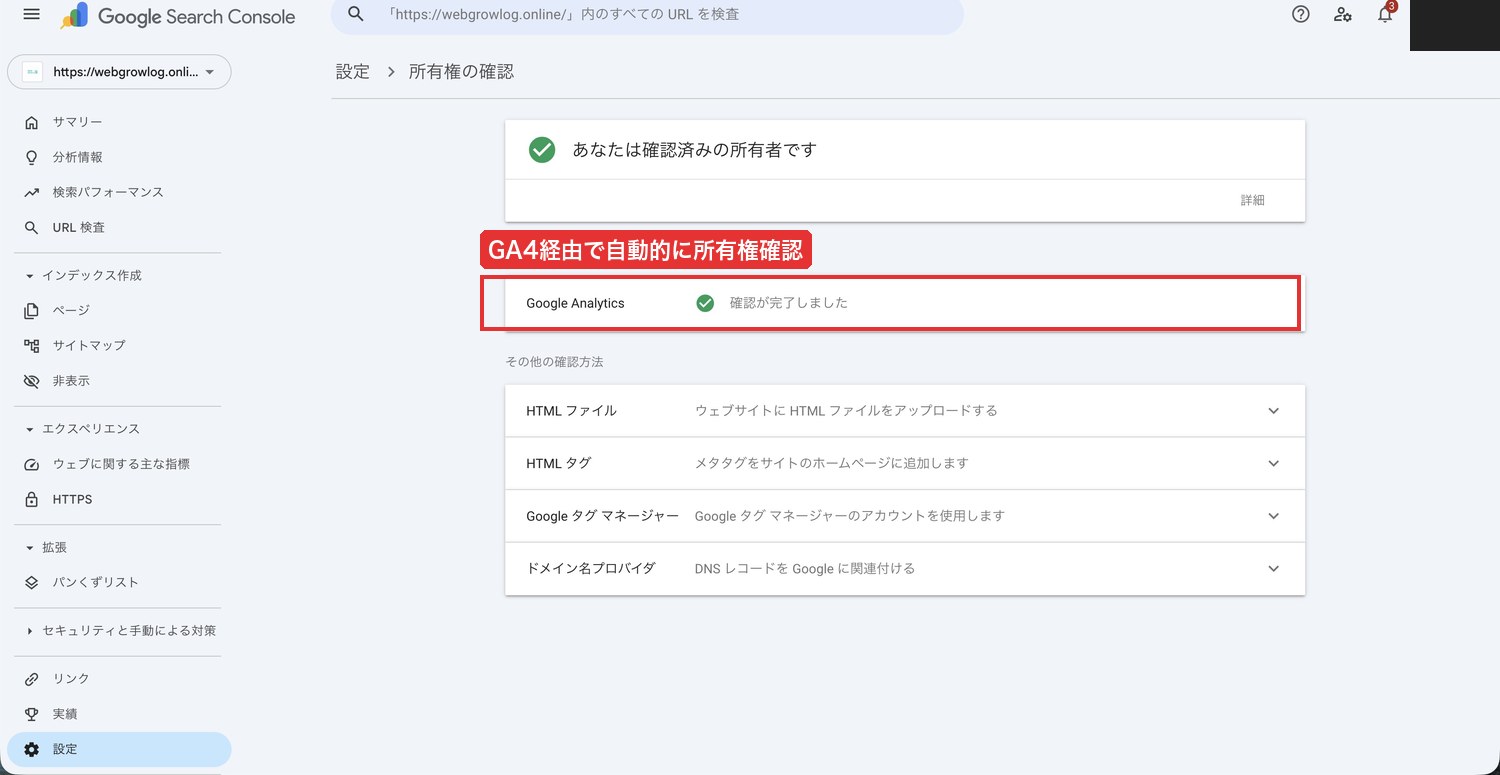This screenshot has height=775, width=1500.
Task: Click the trend arrow icon beside 検索パフォーマンス
Action: 32,192
